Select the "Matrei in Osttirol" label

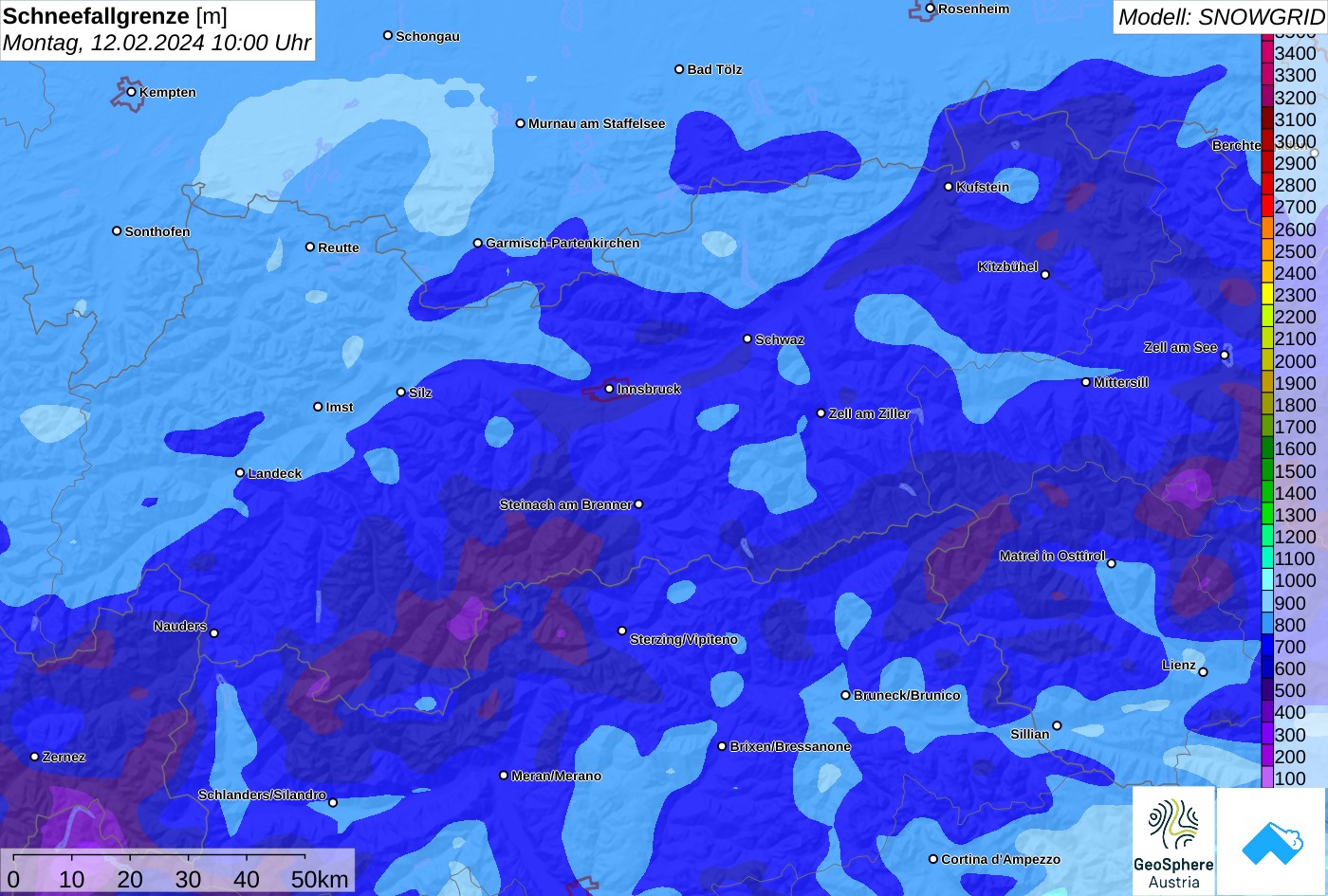coord(1052,556)
